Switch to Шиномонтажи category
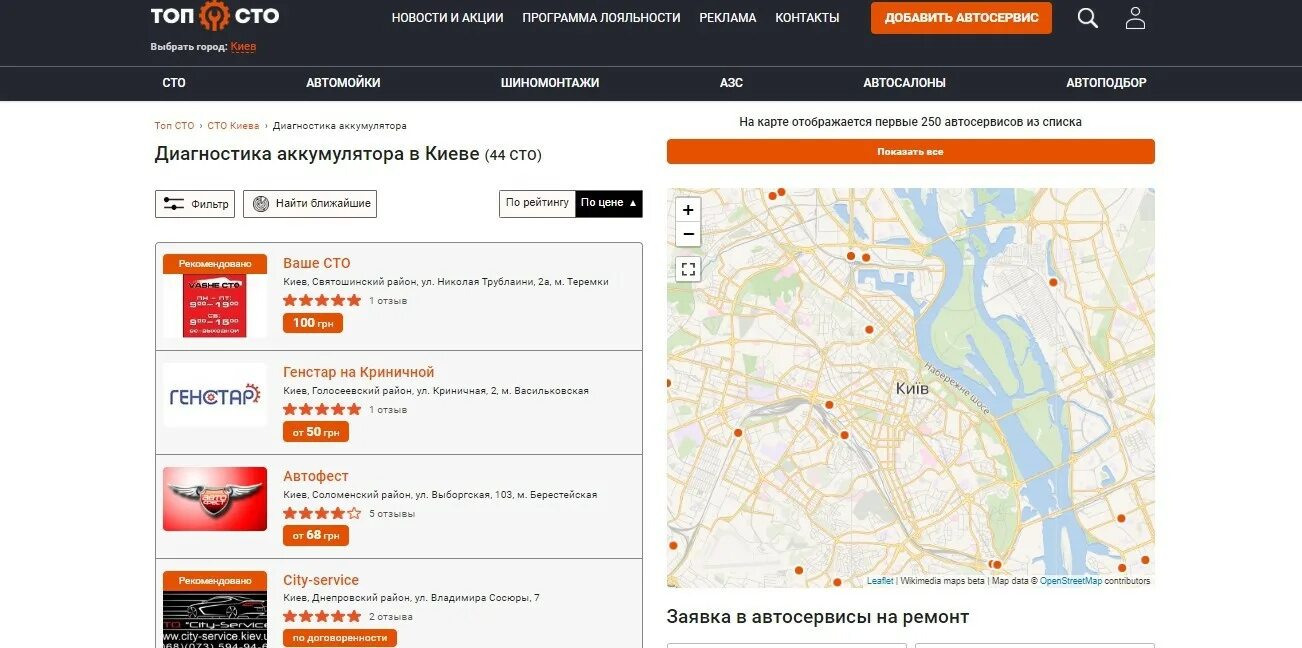 coord(550,83)
